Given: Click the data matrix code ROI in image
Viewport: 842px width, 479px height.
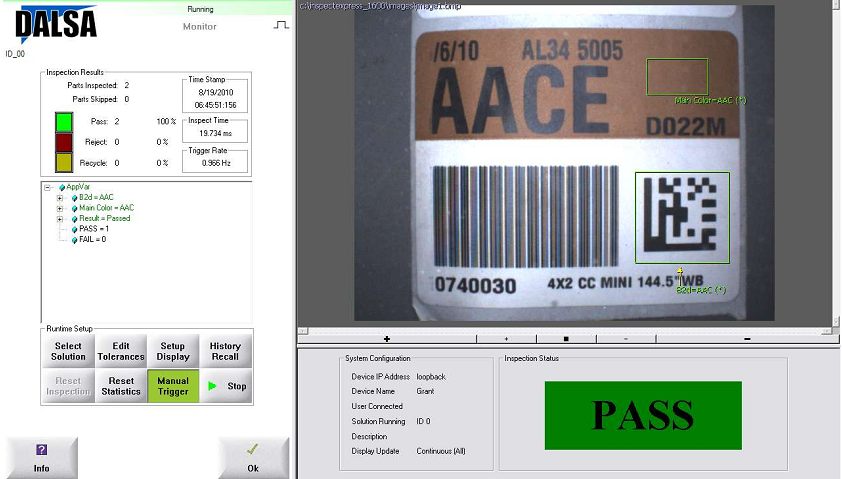Looking at the screenshot, I should pyautogui.click(x=682, y=217).
